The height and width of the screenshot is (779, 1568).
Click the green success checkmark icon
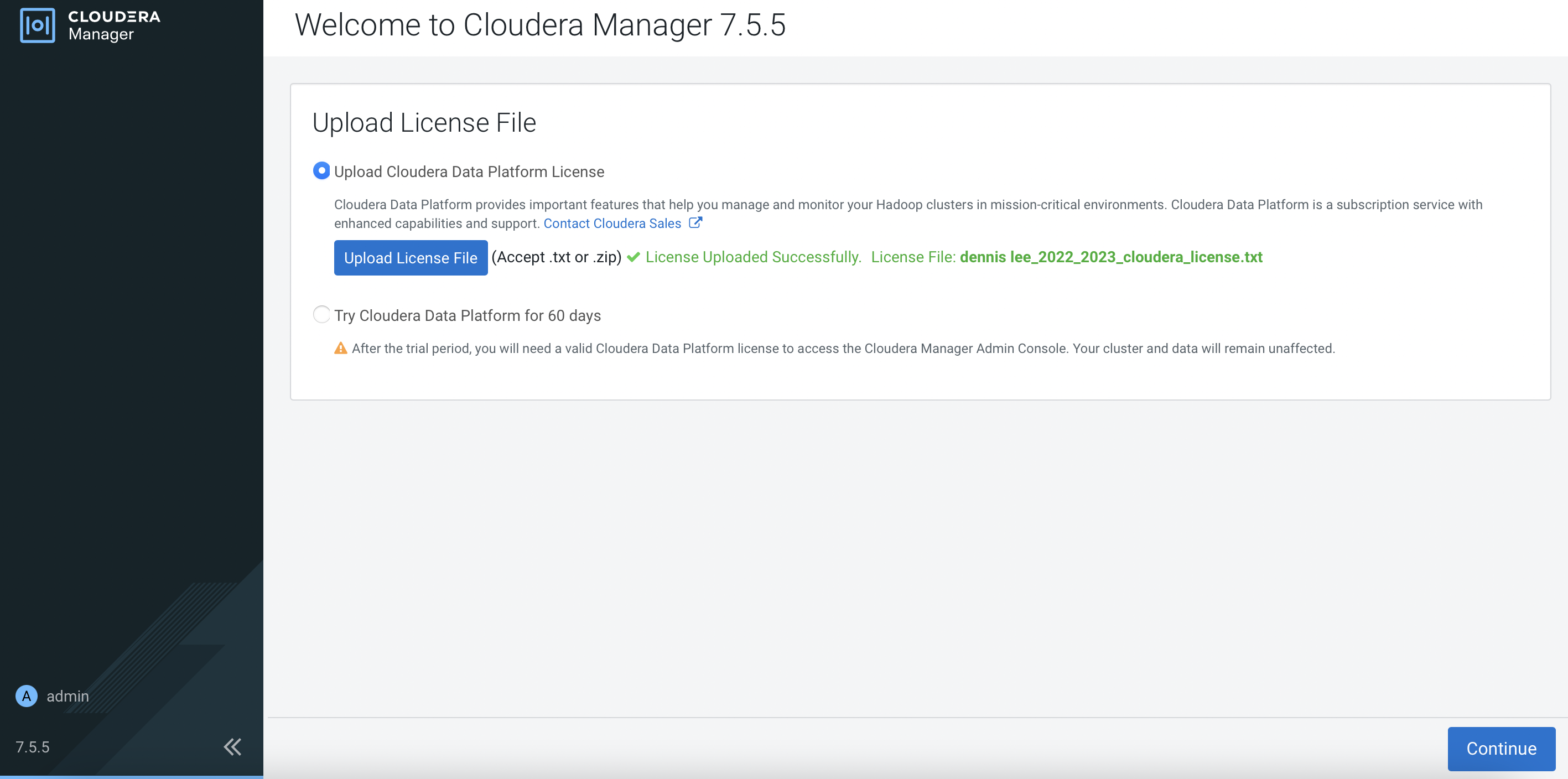pyautogui.click(x=633, y=257)
